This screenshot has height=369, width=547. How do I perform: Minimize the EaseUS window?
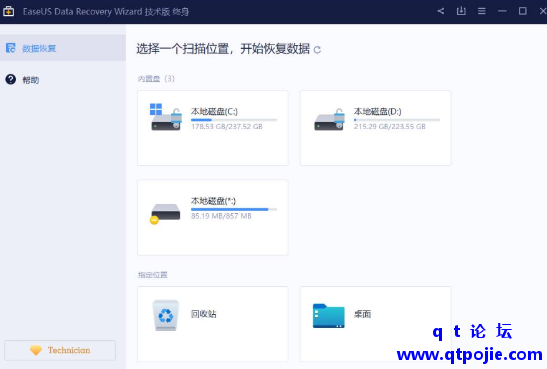(x=502, y=11)
